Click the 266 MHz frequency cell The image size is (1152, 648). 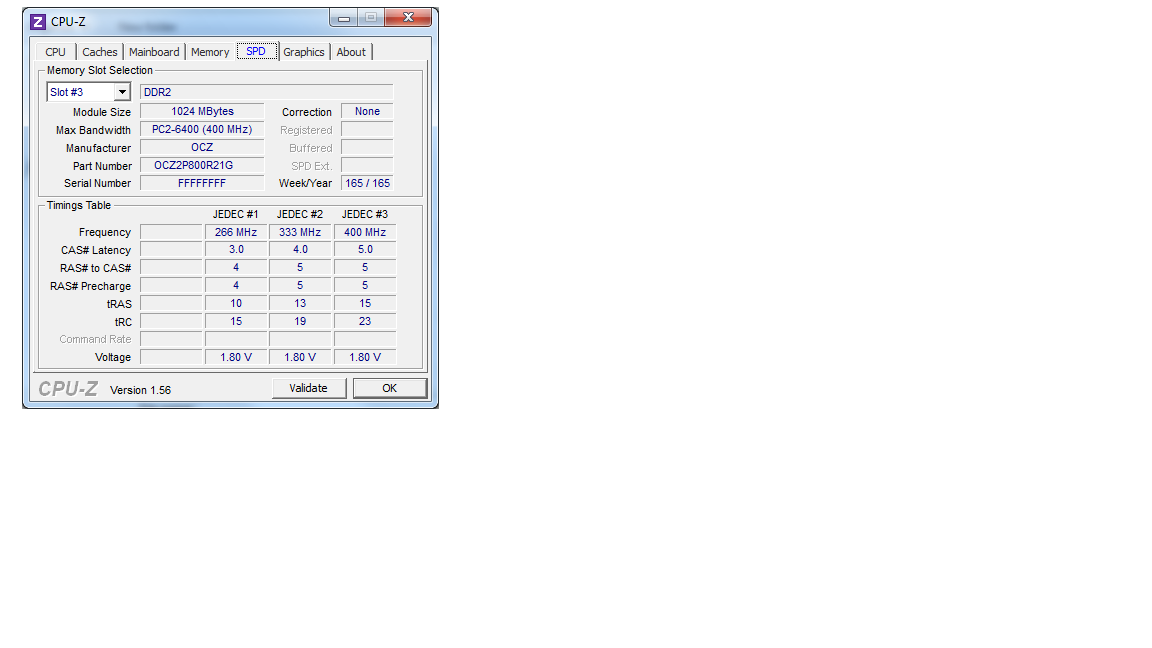pos(236,232)
